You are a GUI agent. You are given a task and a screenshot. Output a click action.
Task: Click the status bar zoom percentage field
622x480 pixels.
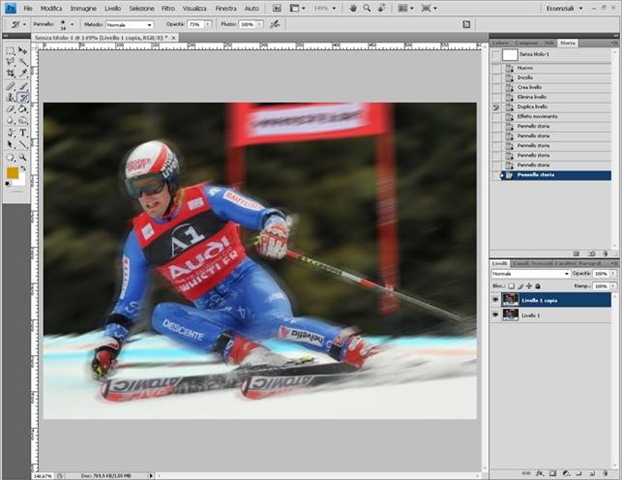click(x=43, y=475)
